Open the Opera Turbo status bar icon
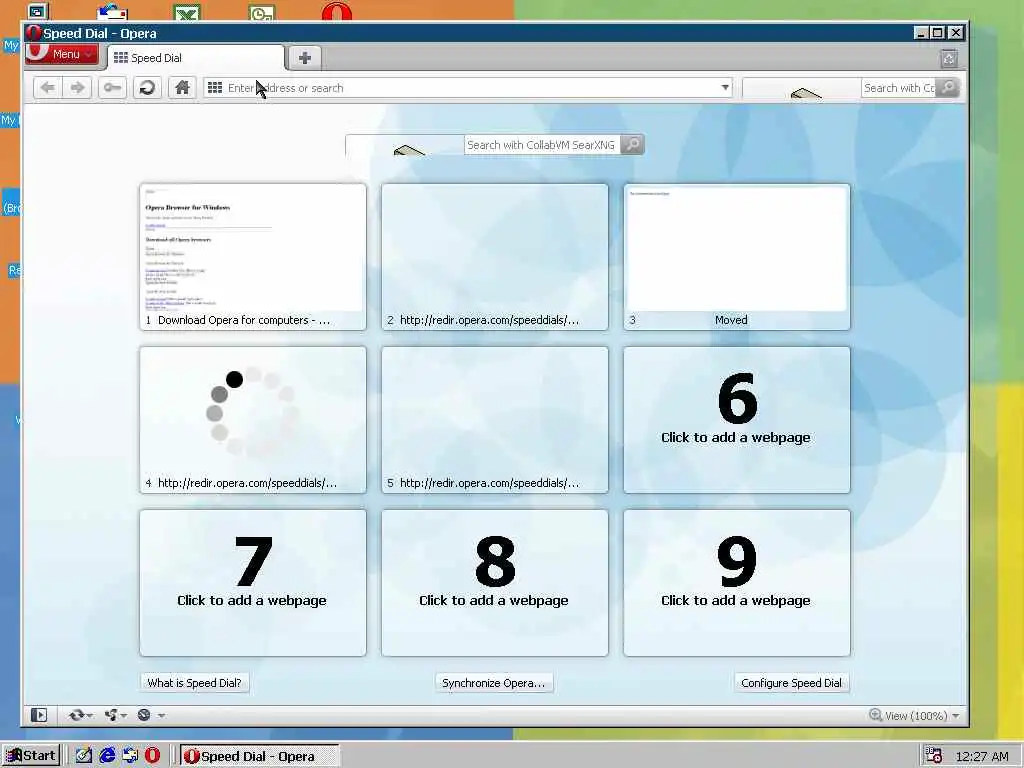Screen dimensions: 1024x768 click(144, 715)
